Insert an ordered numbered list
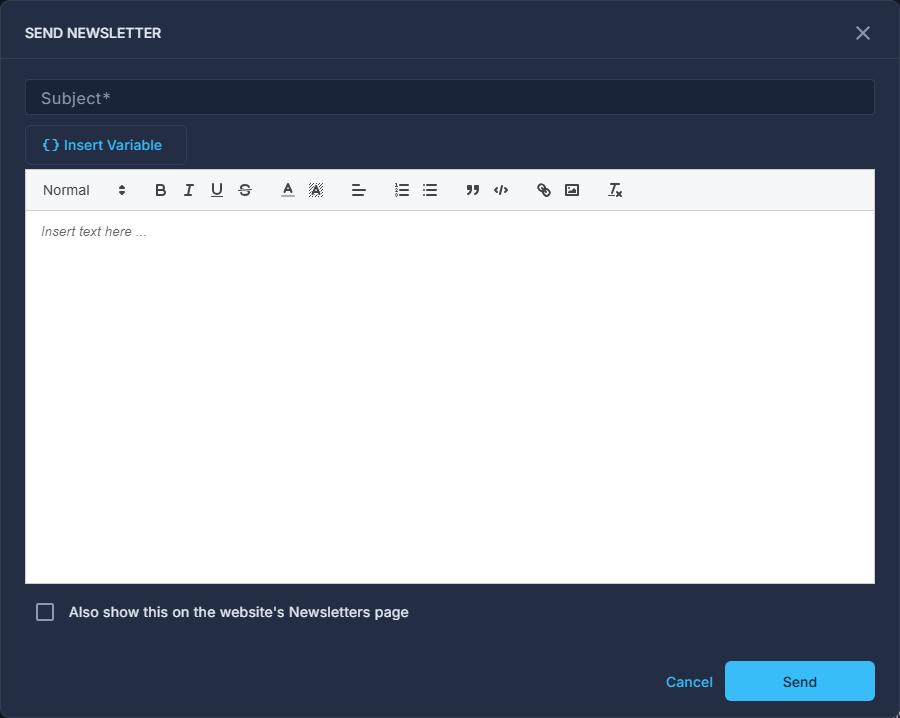 point(402,190)
